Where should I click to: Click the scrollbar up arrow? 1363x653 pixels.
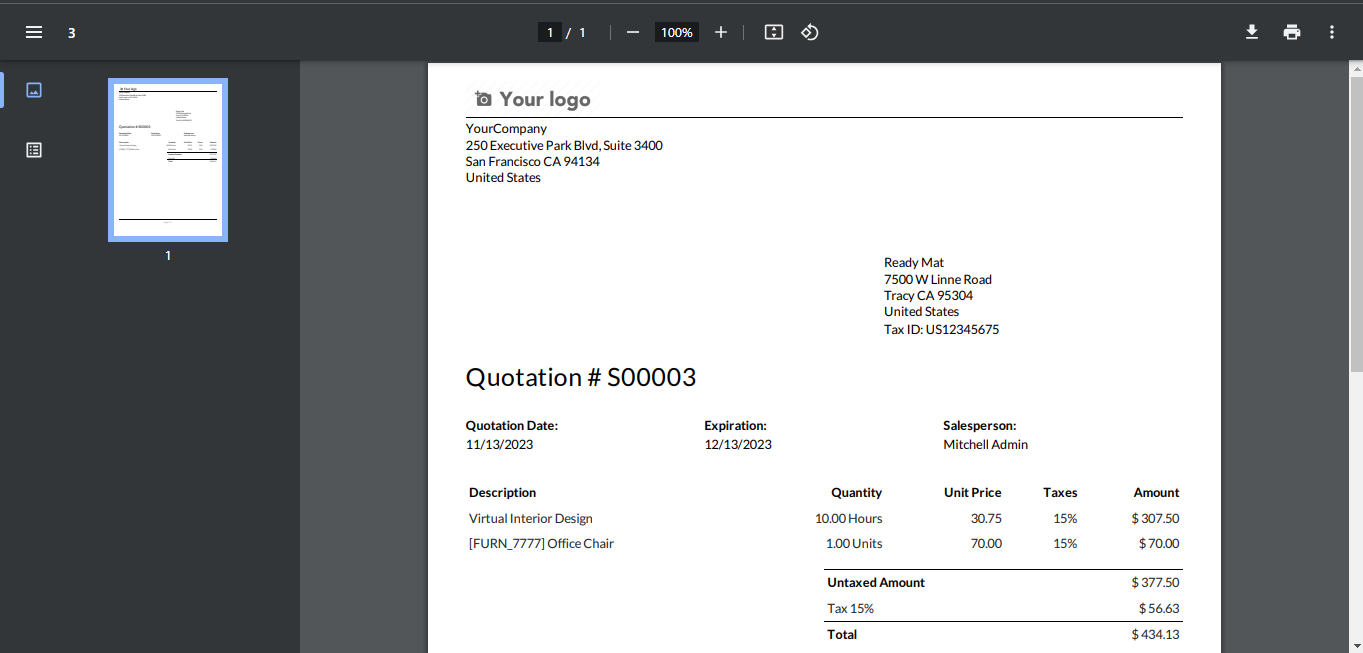(x=1356, y=68)
